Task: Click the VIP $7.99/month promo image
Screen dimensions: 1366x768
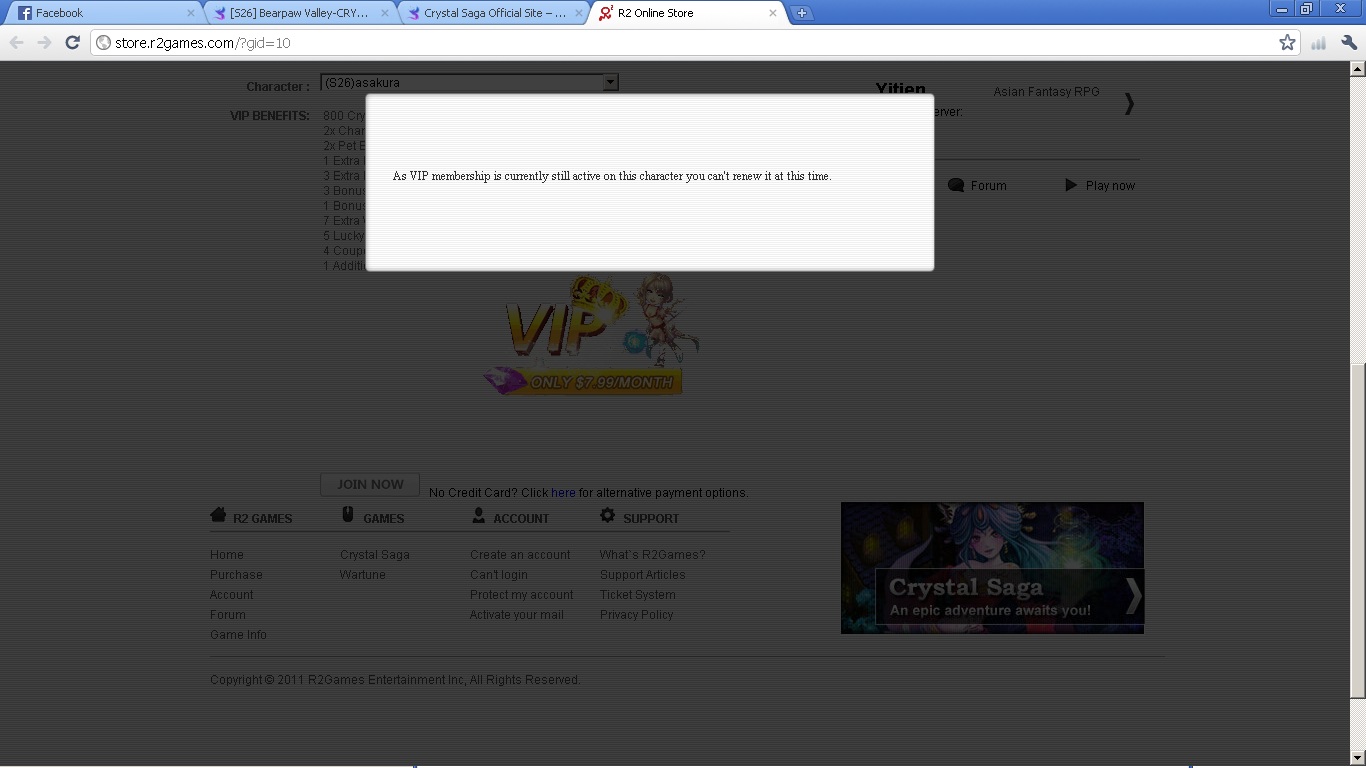Action: 590,335
